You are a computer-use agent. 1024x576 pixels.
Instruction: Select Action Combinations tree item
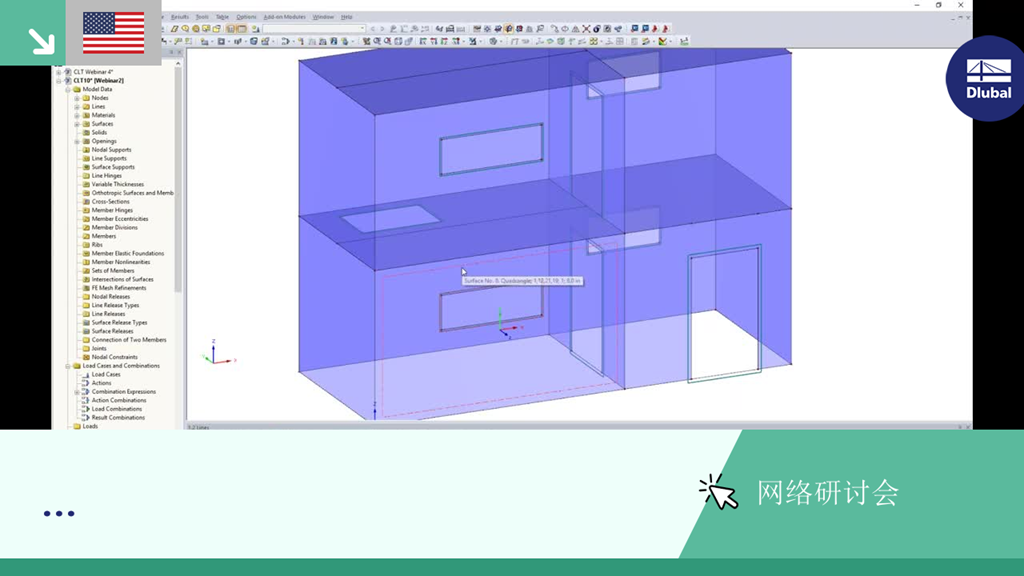tap(119, 400)
